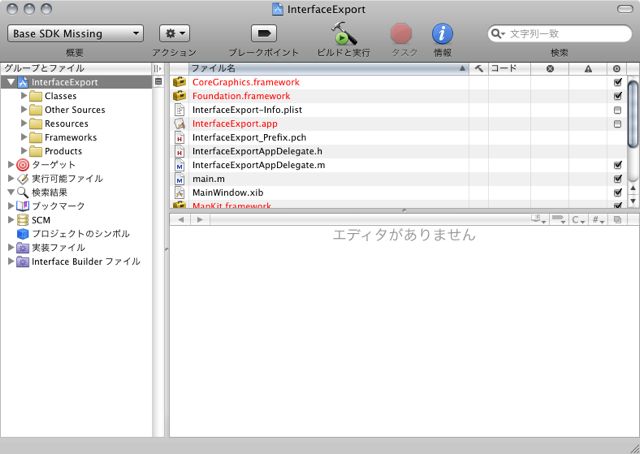Expand the Other Sources folder
Screen dimensions: 640x454
click(x=24, y=109)
